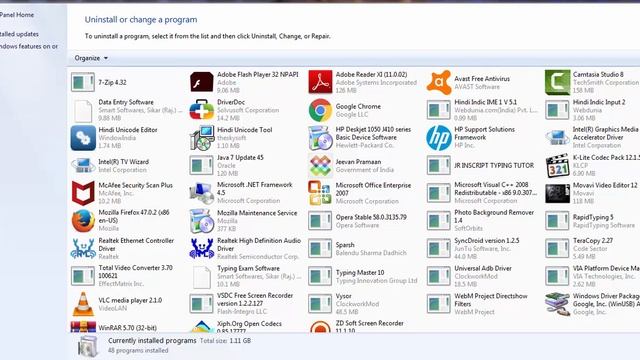Image resolution: width=640 pixels, height=360 pixels.
Task: Open Control Panel Home link
Action: click(17, 15)
